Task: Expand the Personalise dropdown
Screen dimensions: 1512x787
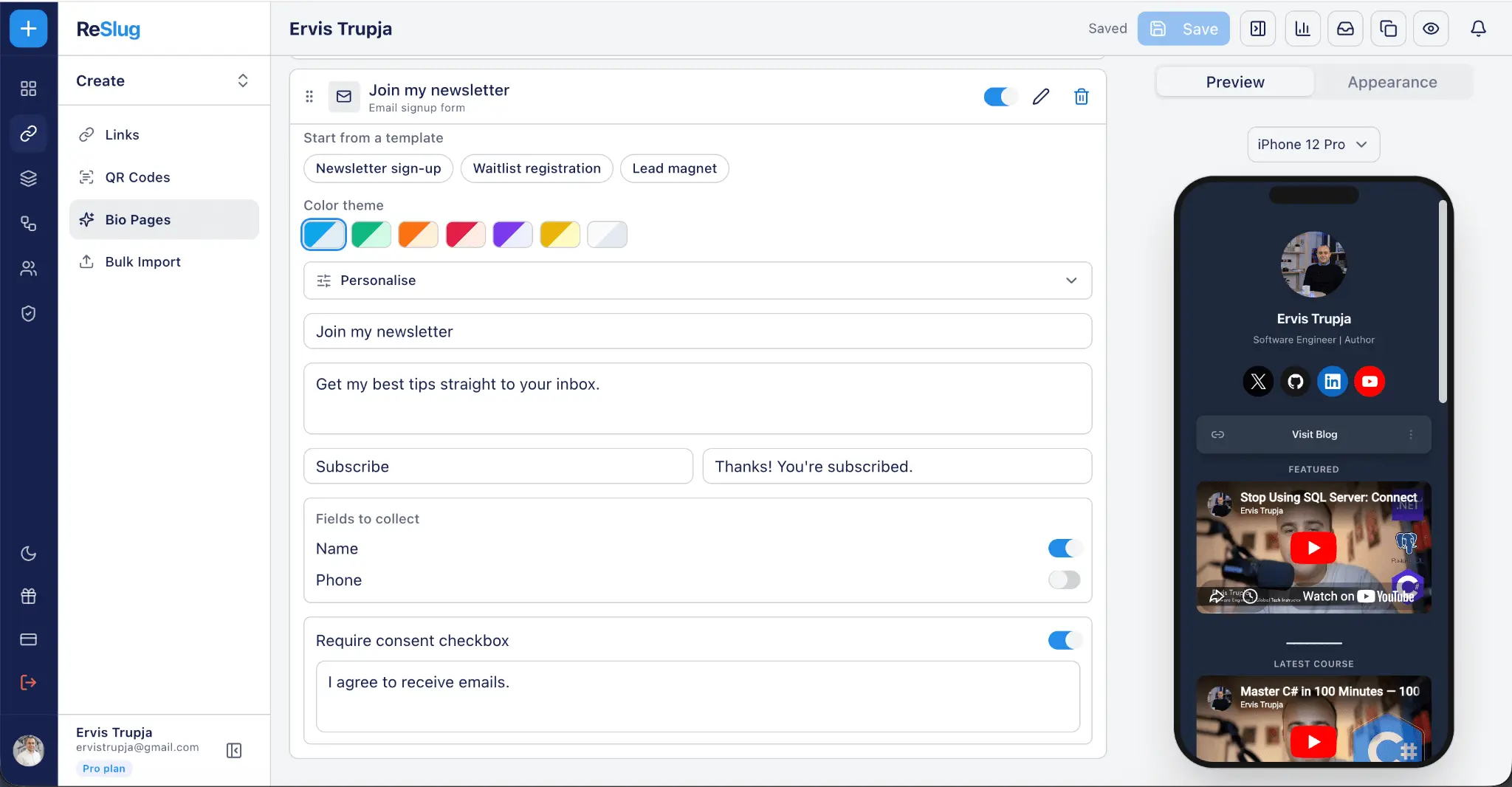Action: [x=698, y=281]
